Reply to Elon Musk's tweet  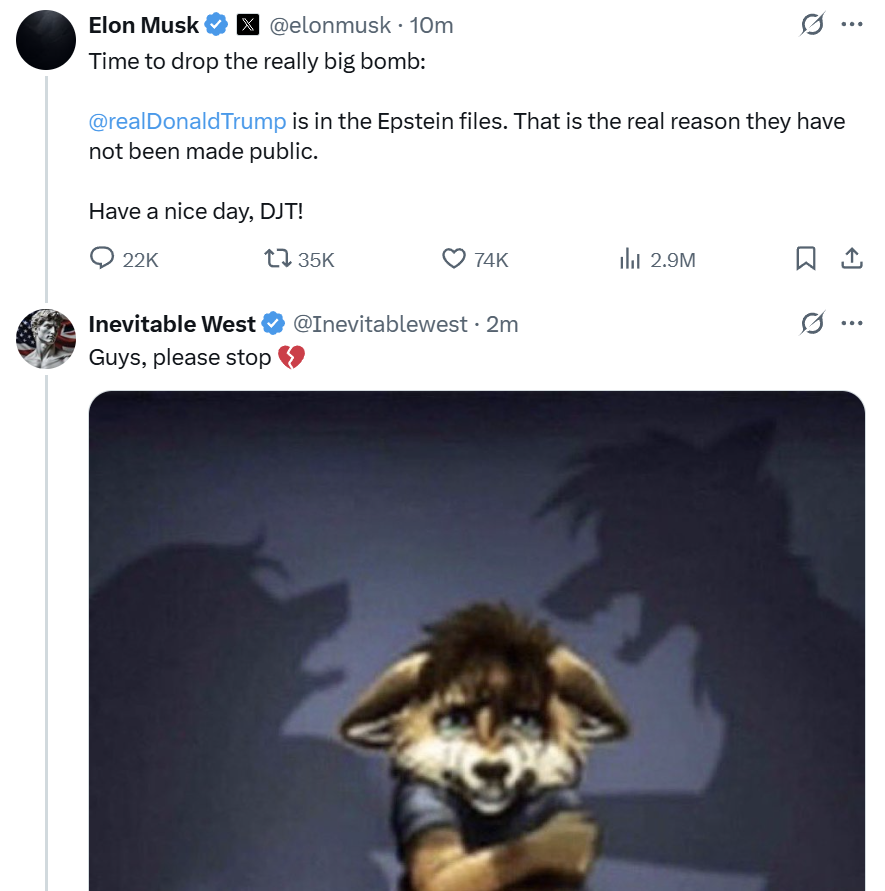(x=102, y=258)
